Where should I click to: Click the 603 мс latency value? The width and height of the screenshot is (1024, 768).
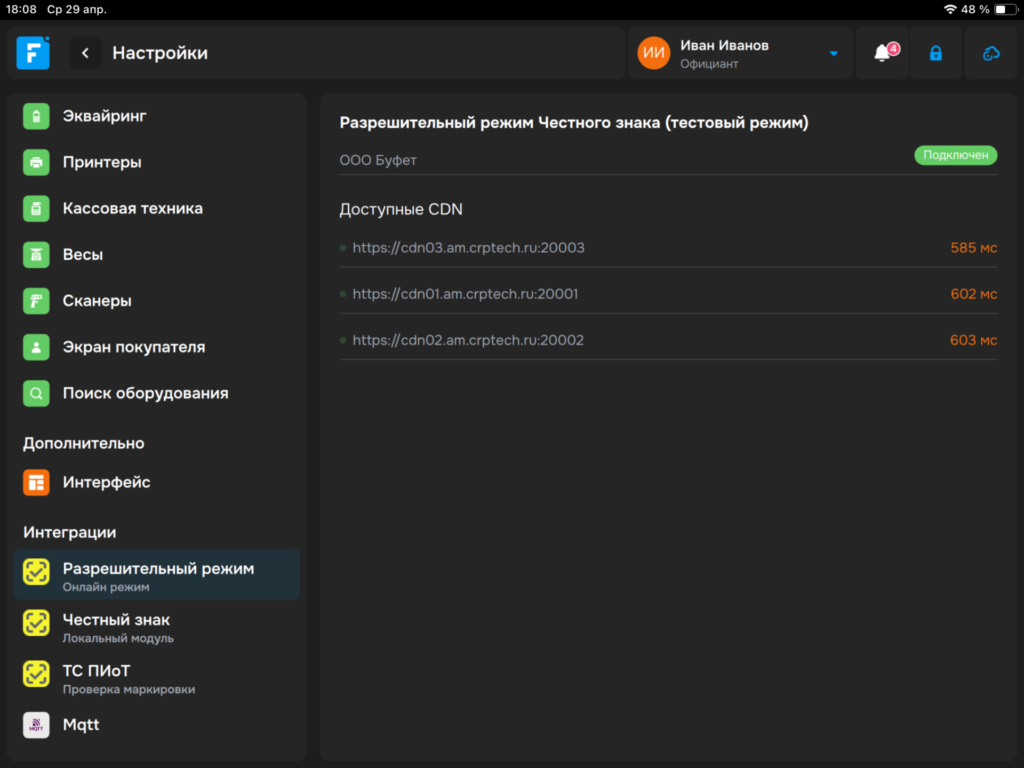pos(974,341)
